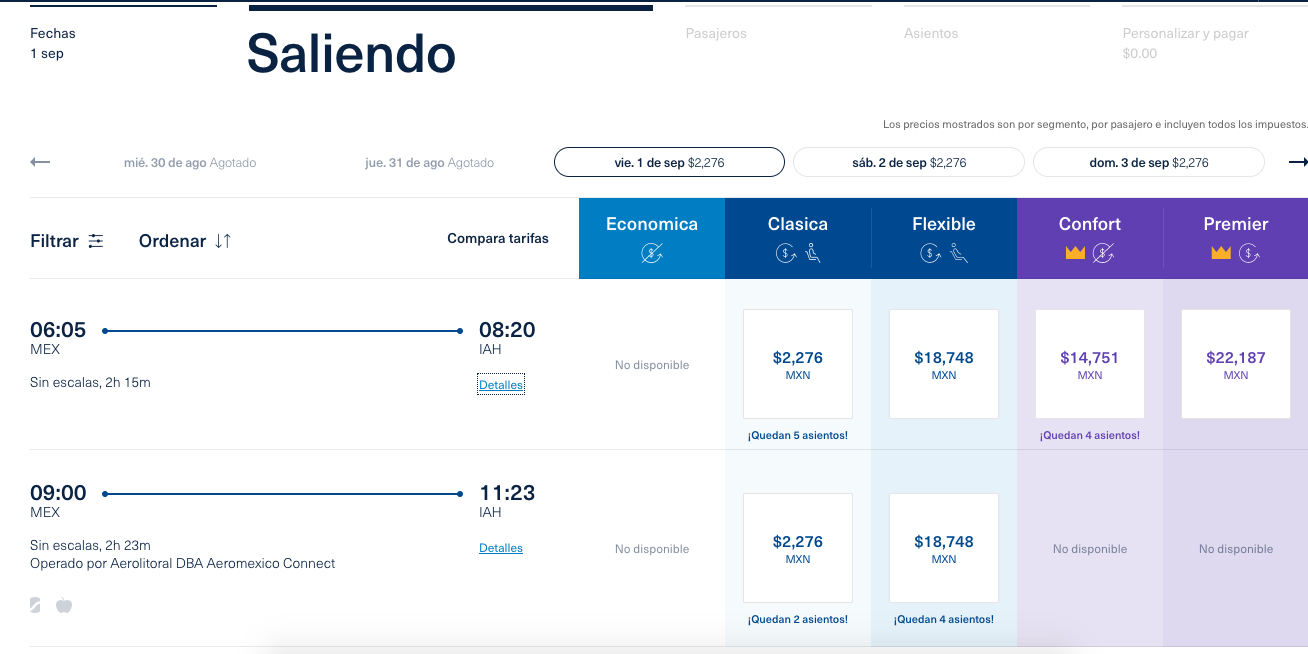The image size is (1308, 654).
Task: Click the Premier crown icon
Action: pyautogui.click(x=1221, y=254)
